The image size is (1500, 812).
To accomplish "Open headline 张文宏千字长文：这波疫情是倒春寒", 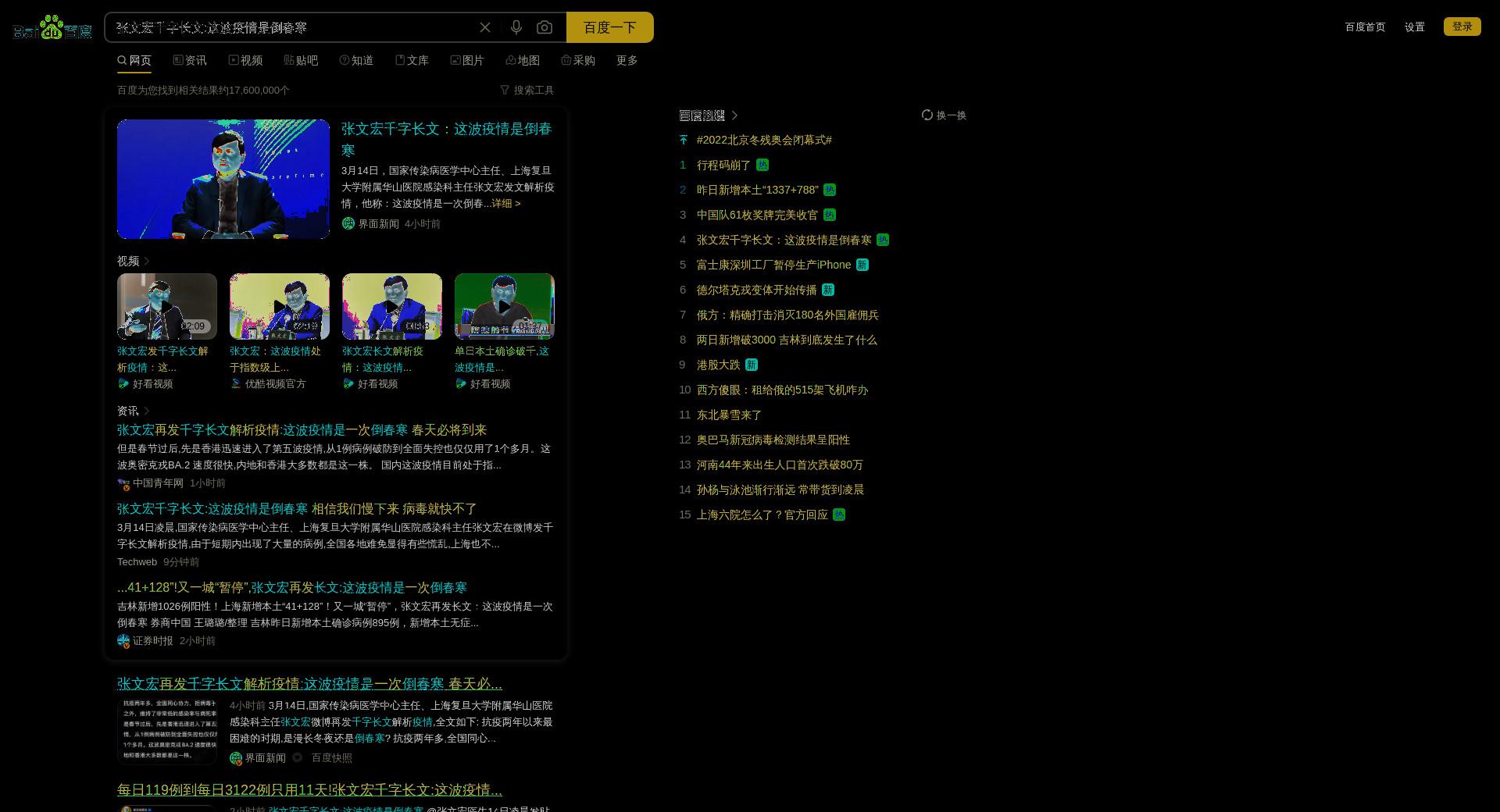I will (x=447, y=139).
